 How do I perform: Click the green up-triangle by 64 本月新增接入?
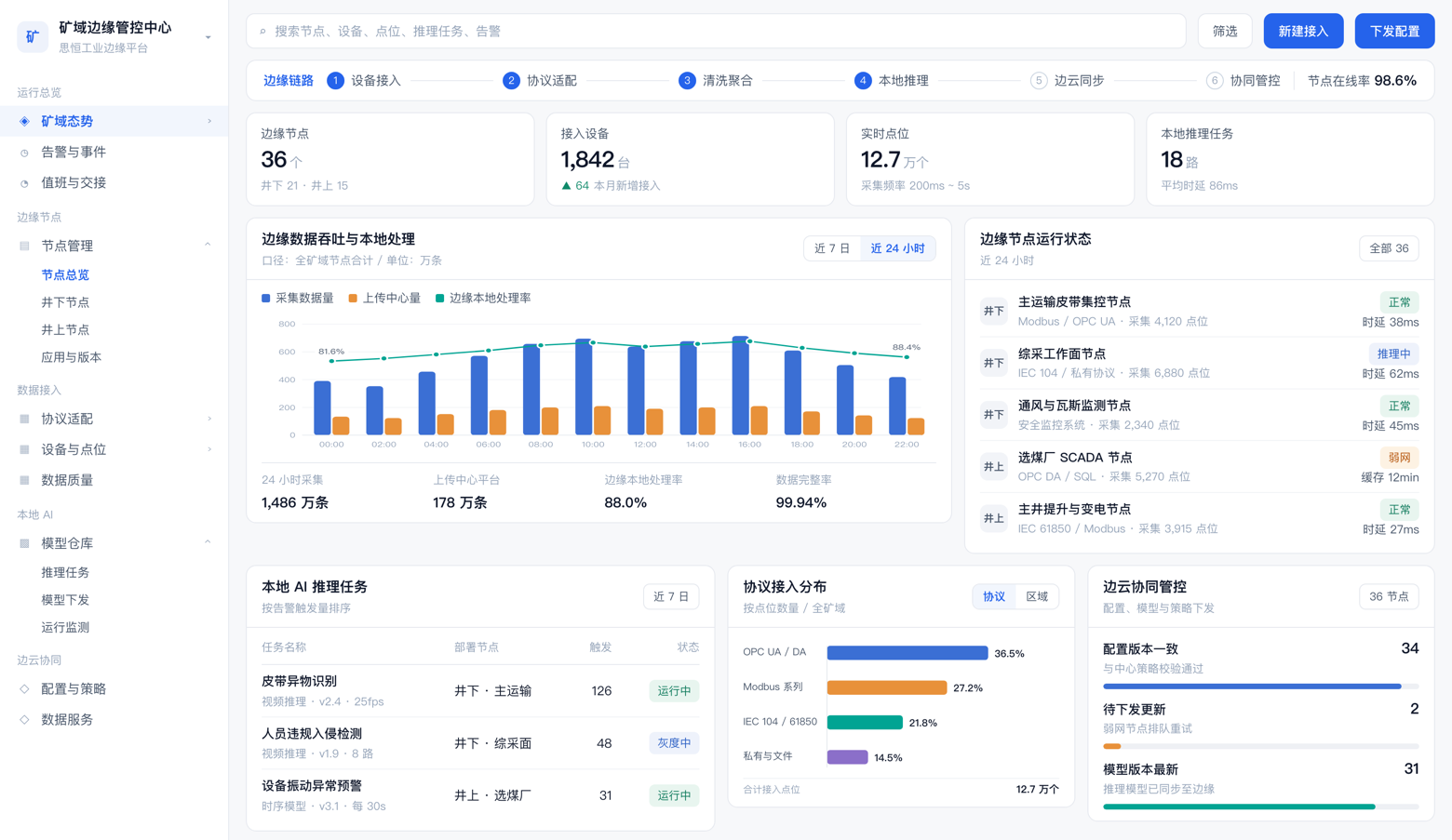pos(566,185)
